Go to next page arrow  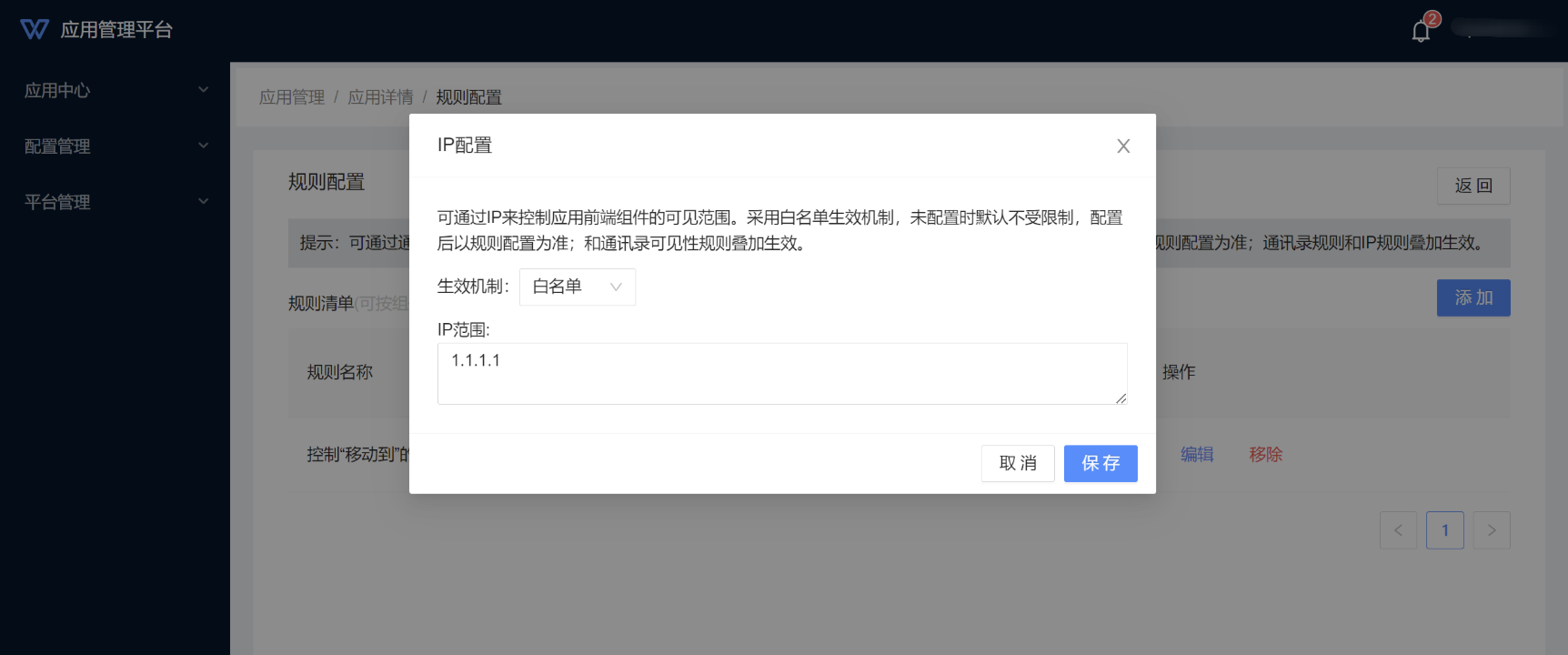[x=1492, y=530]
